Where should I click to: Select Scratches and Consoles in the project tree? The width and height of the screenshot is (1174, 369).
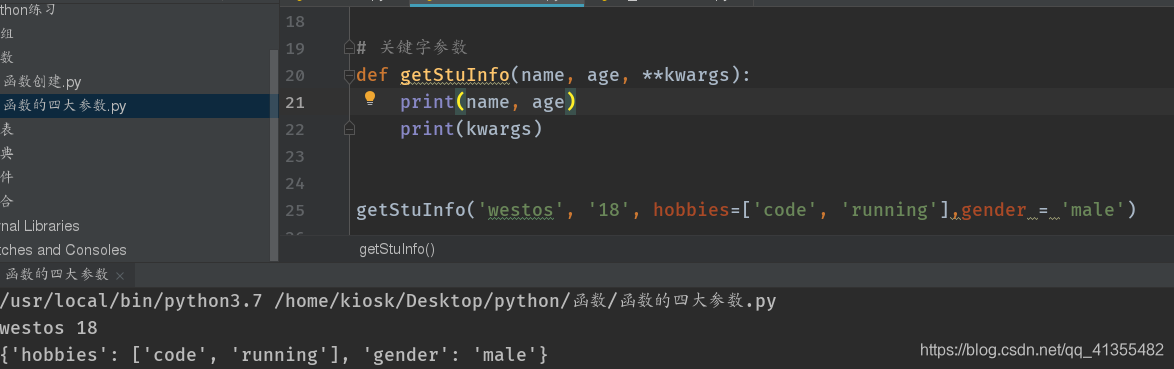(63, 249)
